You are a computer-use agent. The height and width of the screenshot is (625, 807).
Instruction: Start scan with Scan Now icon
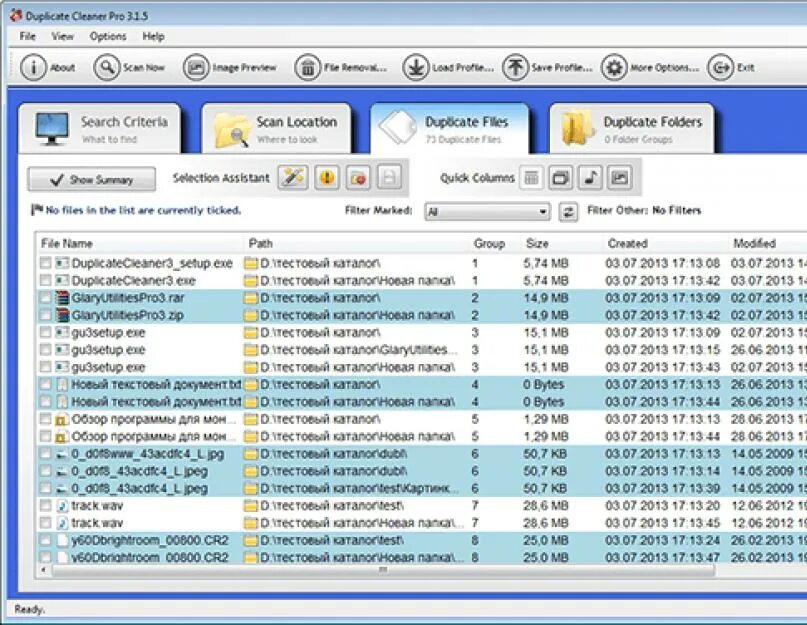point(107,67)
